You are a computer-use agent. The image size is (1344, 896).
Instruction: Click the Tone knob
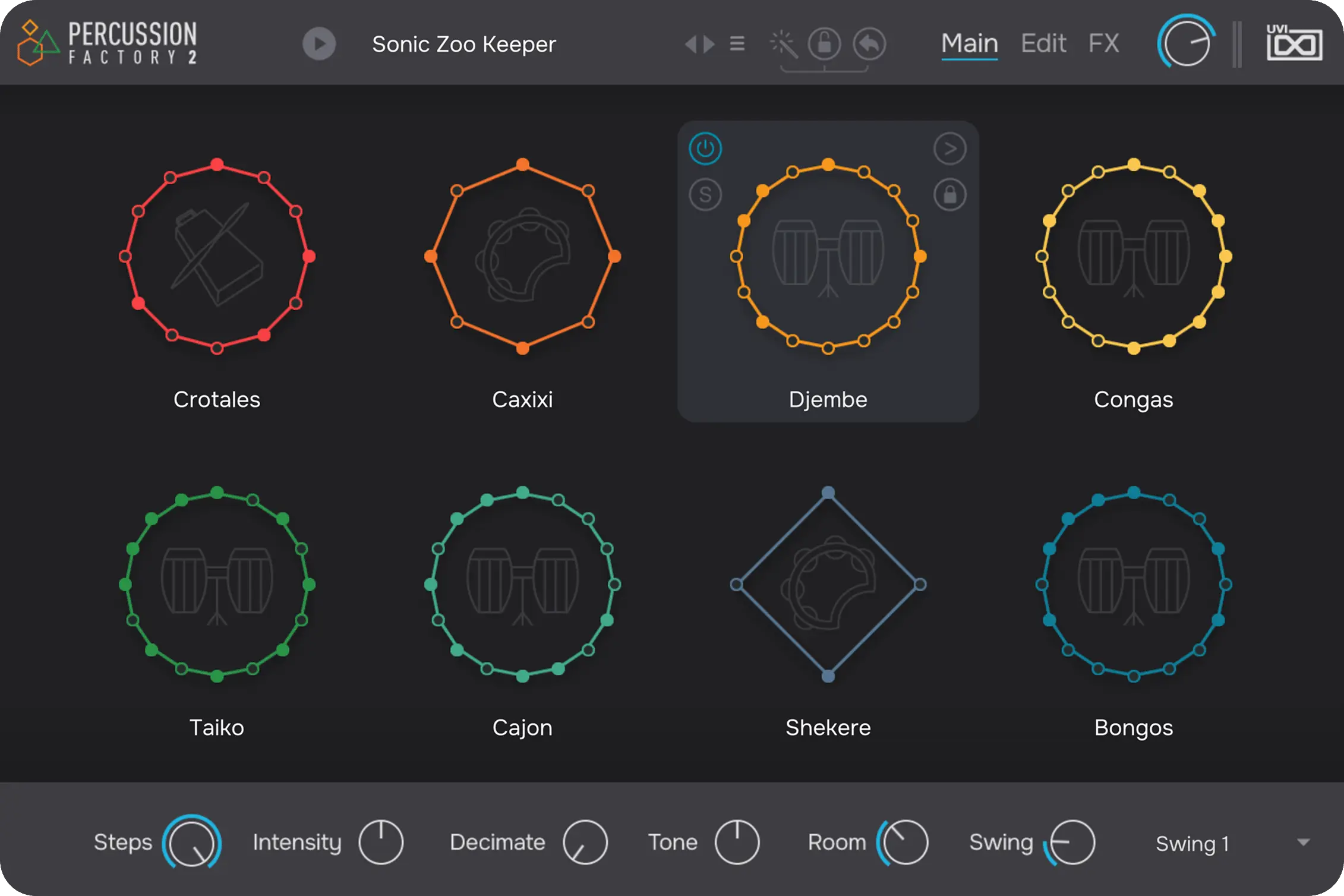(737, 843)
